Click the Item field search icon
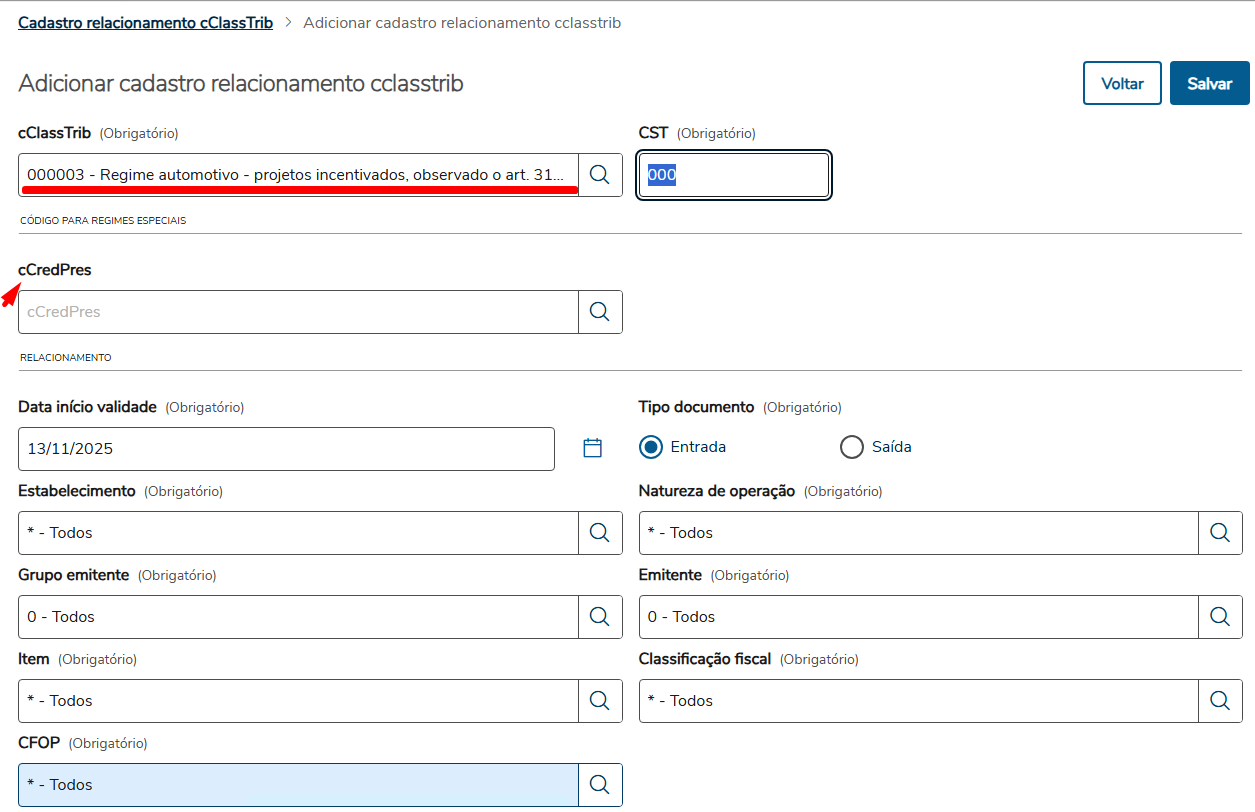The width and height of the screenshot is (1255, 812). [600, 701]
